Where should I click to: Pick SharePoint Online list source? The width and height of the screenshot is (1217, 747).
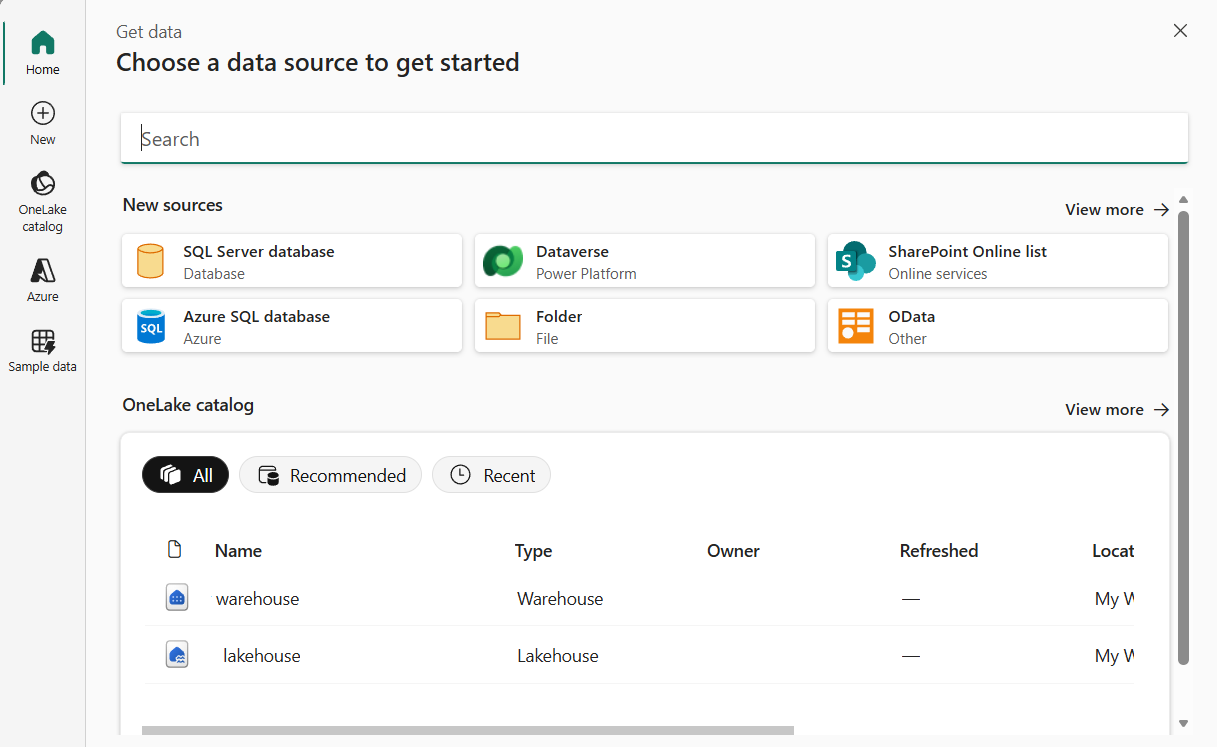point(998,261)
